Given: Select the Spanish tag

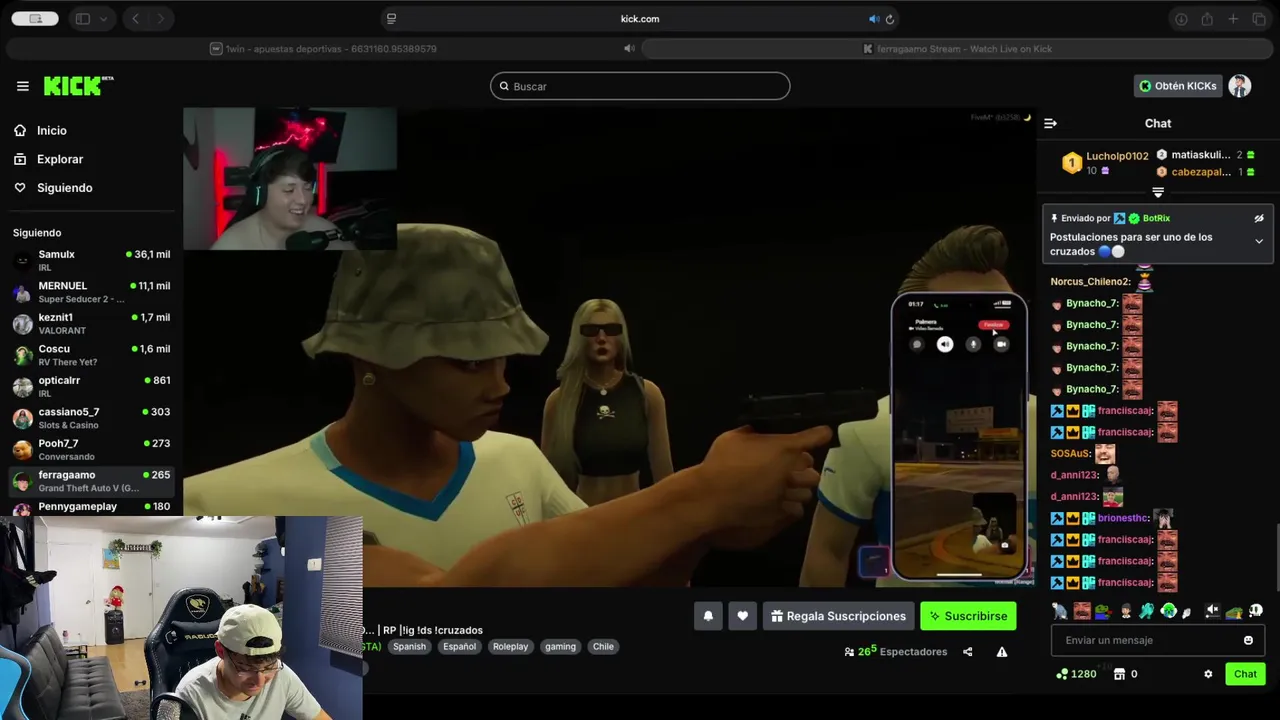Looking at the screenshot, I should pyautogui.click(x=409, y=647).
